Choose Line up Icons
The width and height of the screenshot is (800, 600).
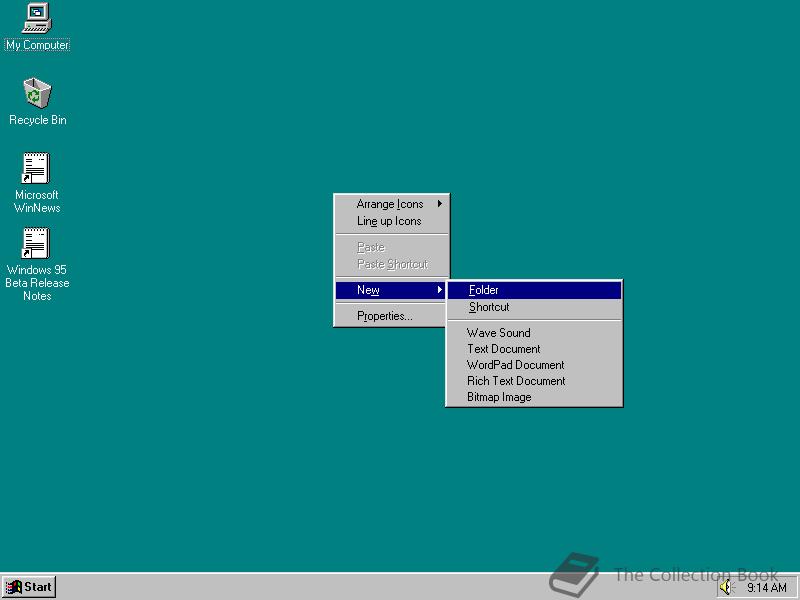392,221
